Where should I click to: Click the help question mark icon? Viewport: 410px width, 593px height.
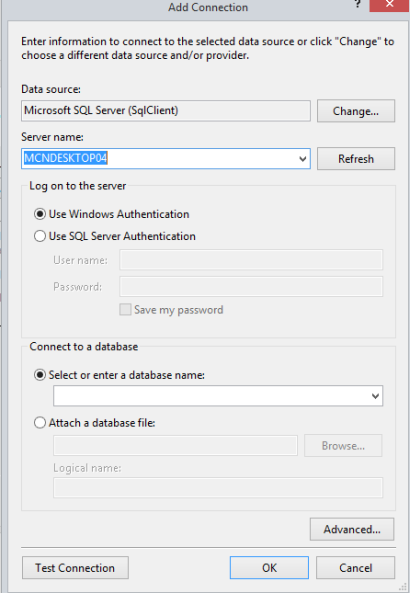357,4
